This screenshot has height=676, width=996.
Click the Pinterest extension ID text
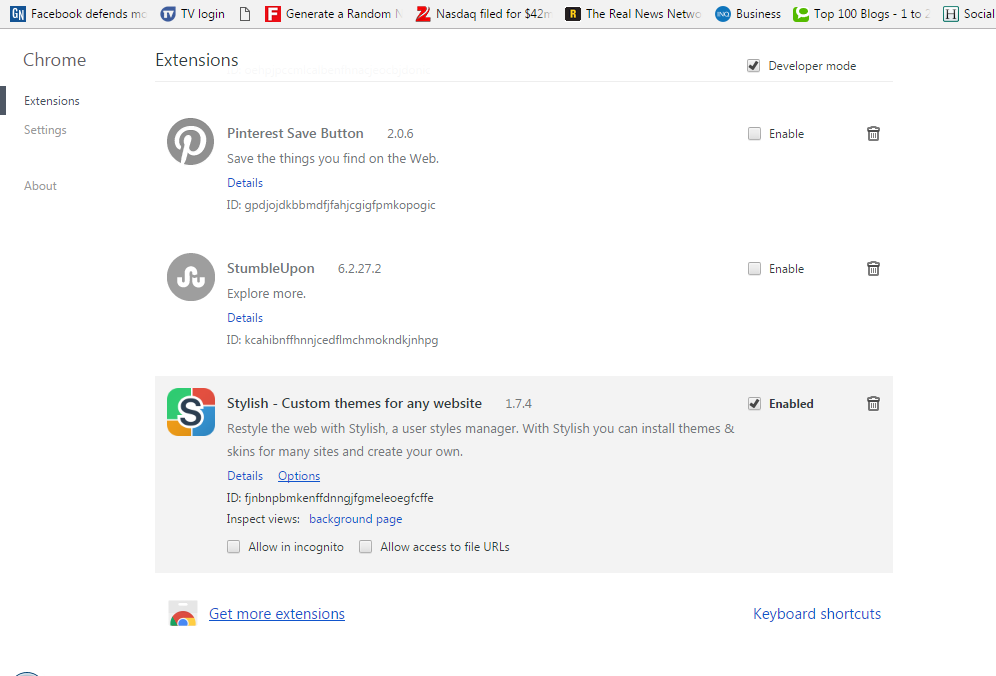pos(331,205)
